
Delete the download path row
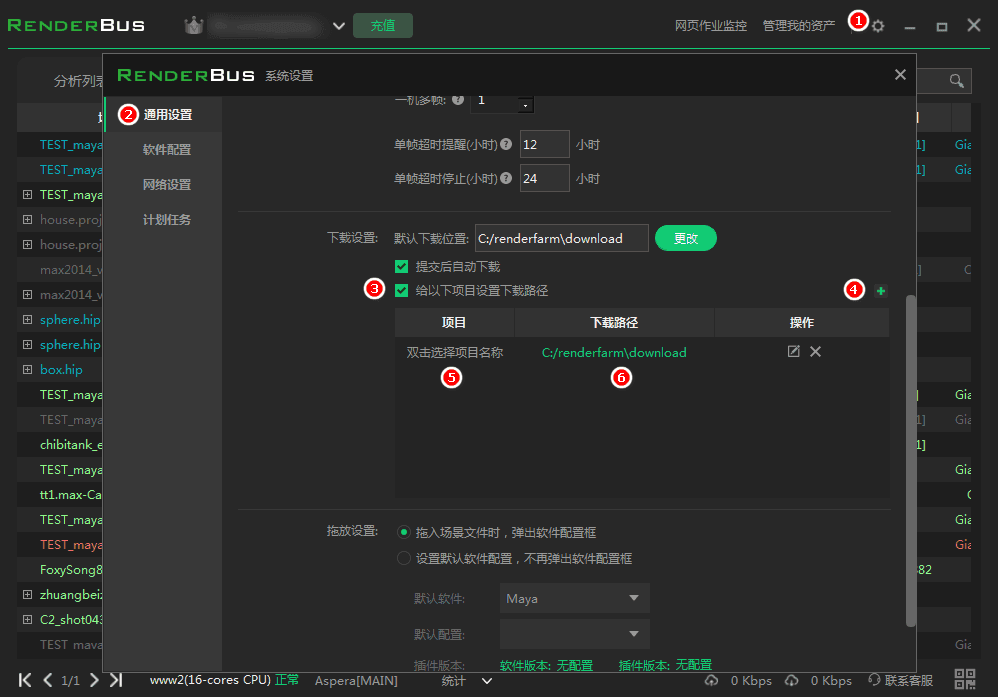[x=816, y=352]
